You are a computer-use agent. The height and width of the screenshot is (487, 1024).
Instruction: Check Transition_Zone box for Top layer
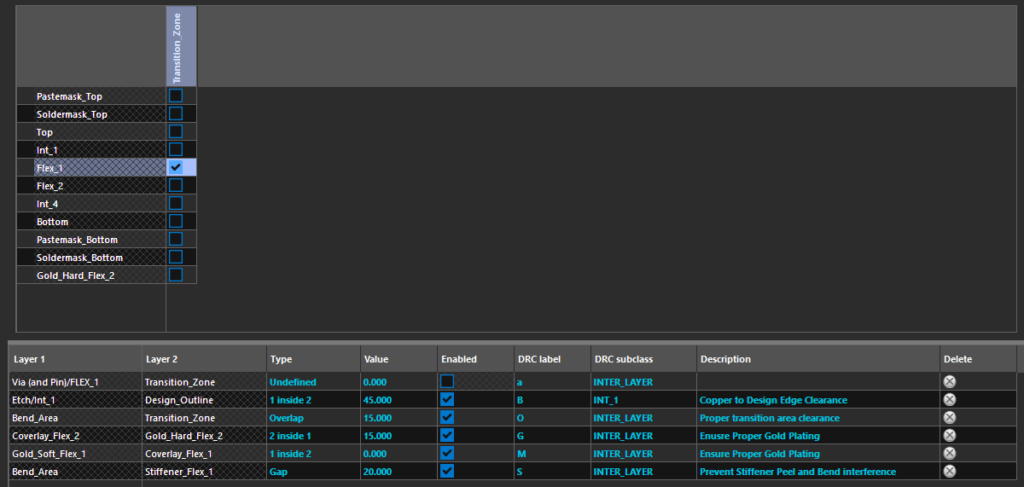click(x=176, y=132)
